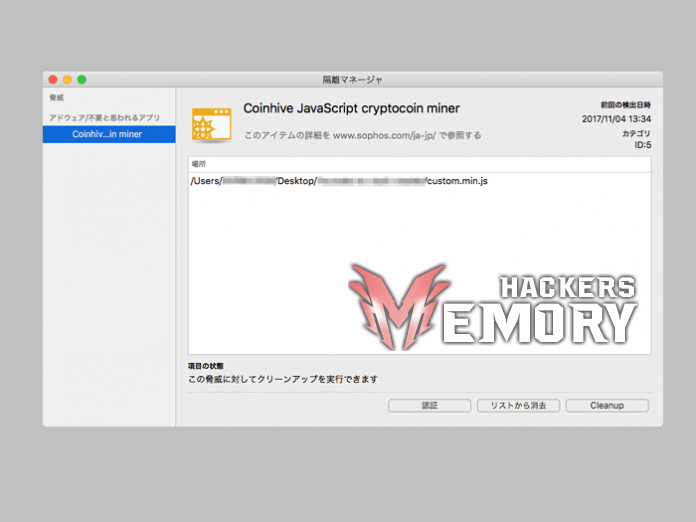Select the custom.min.js file path row
696x522 pixels.
(419, 181)
